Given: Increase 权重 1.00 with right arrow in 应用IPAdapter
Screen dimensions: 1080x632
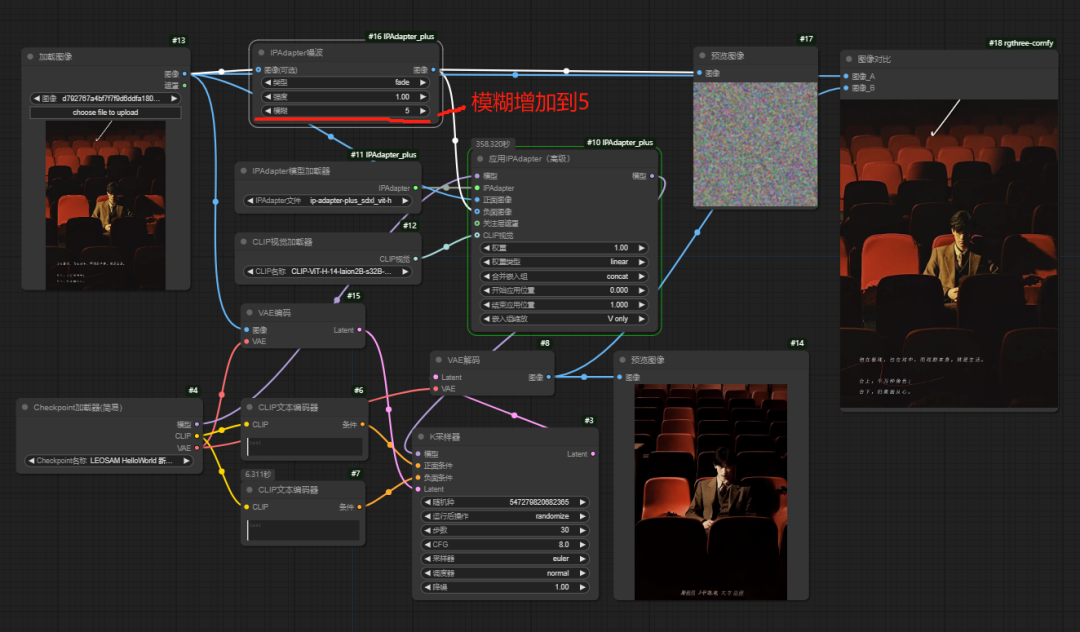Looking at the screenshot, I should (x=641, y=248).
